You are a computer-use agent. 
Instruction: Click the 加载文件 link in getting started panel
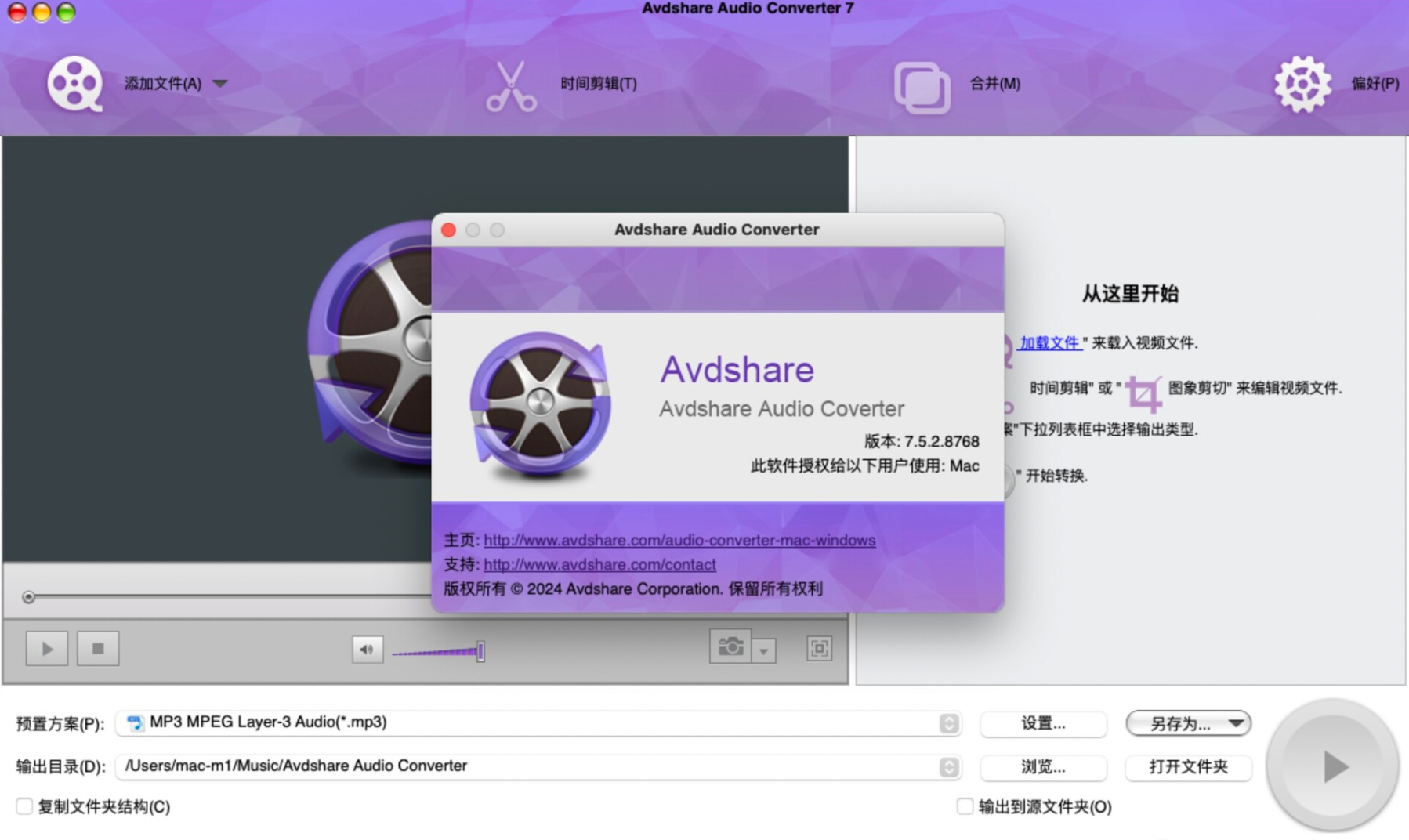1050,342
